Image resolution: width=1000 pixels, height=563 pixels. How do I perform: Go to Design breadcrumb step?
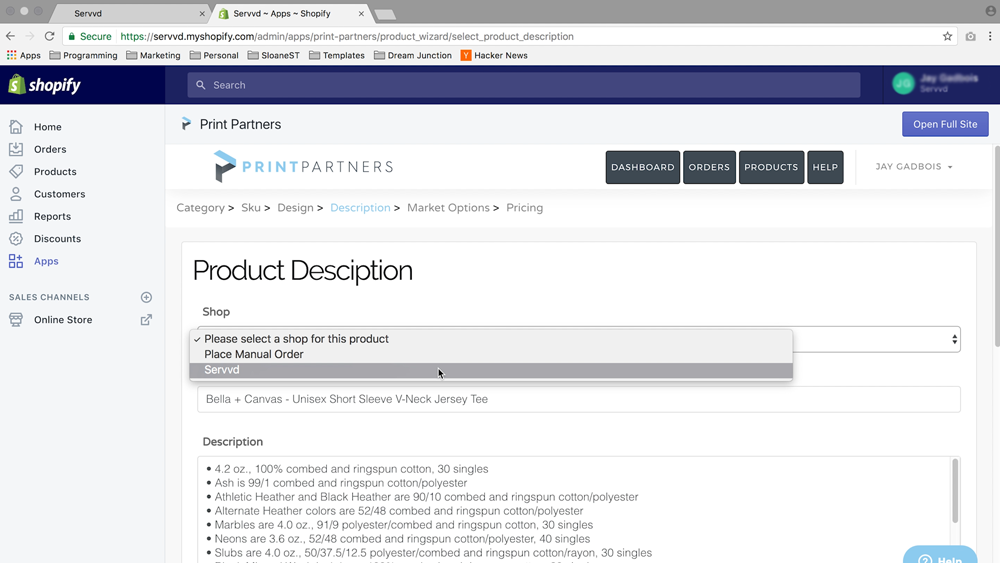point(295,208)
